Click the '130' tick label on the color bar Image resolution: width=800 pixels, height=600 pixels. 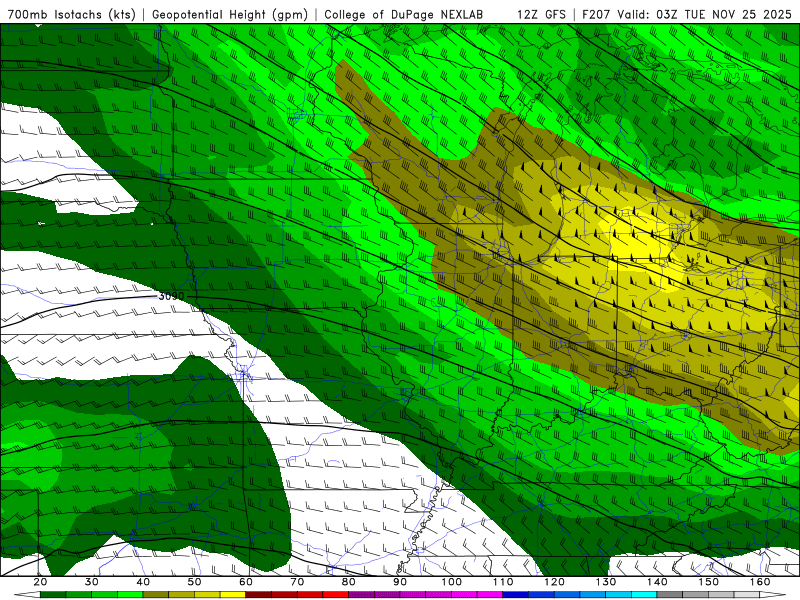[606, 582]
